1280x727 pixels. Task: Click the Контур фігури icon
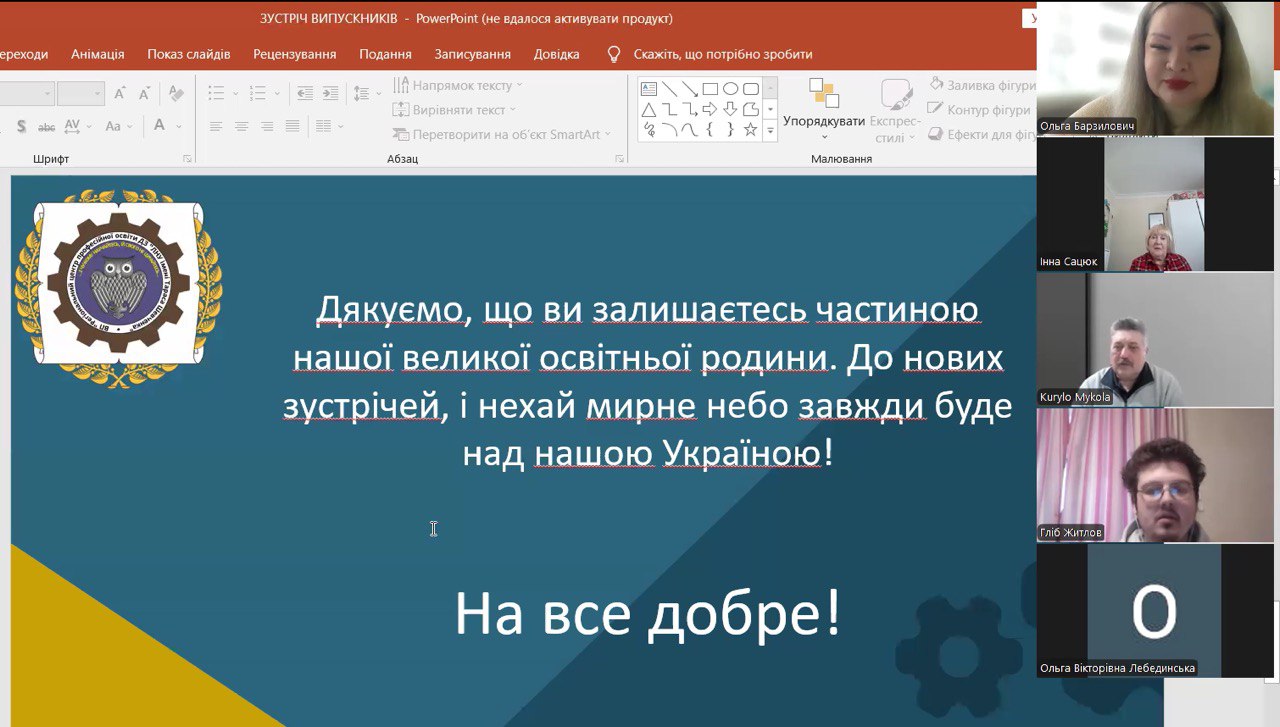[937, 109]
